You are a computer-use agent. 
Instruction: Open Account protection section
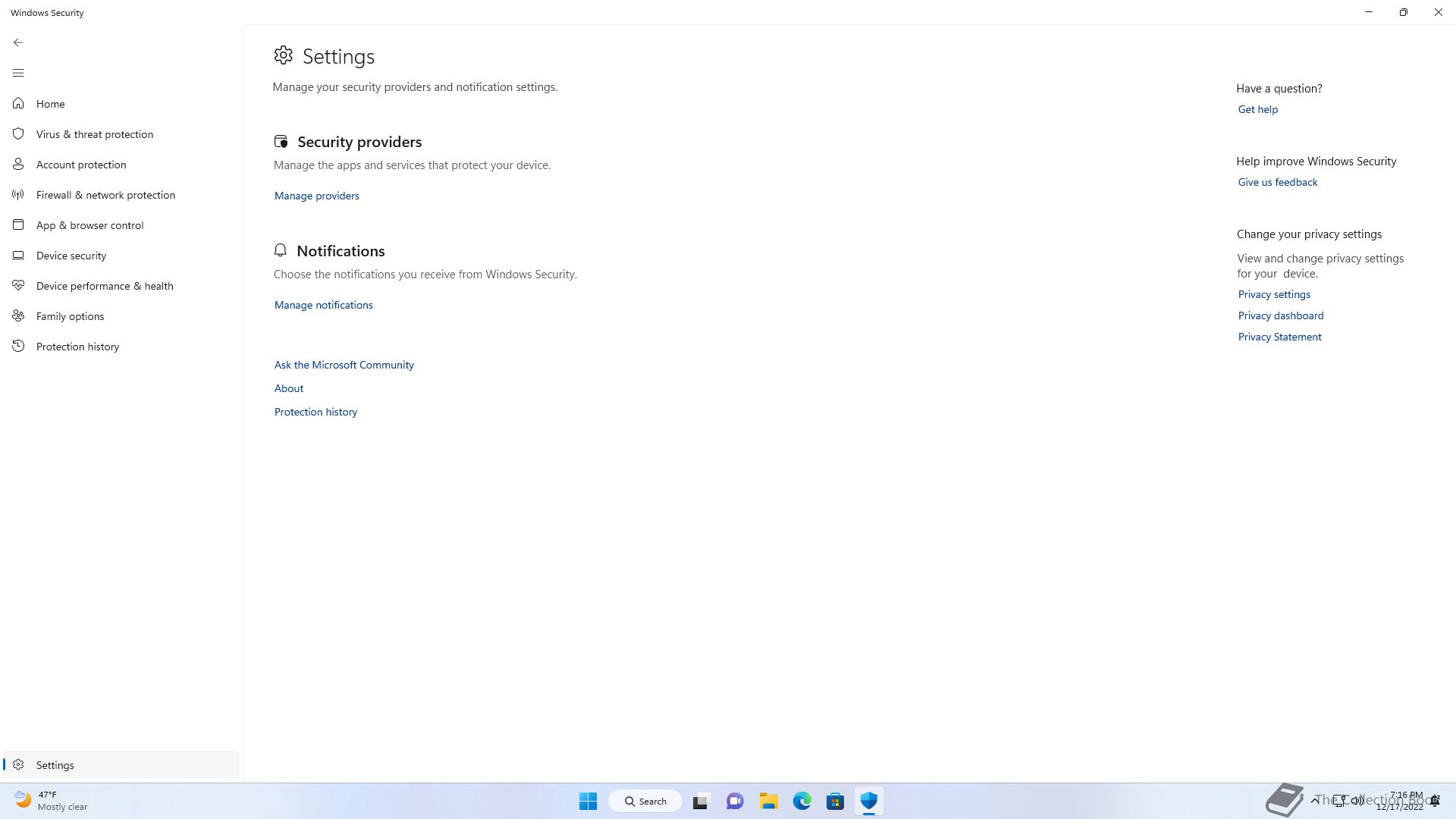[121, 165]
